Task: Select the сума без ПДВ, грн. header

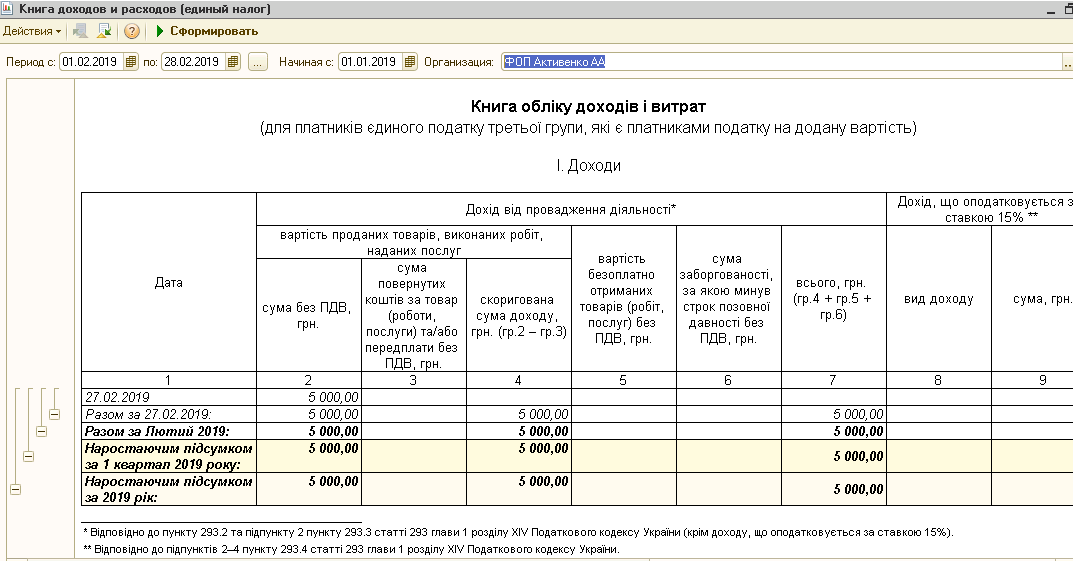Action: pyautogui.click(x=309, y=315)
